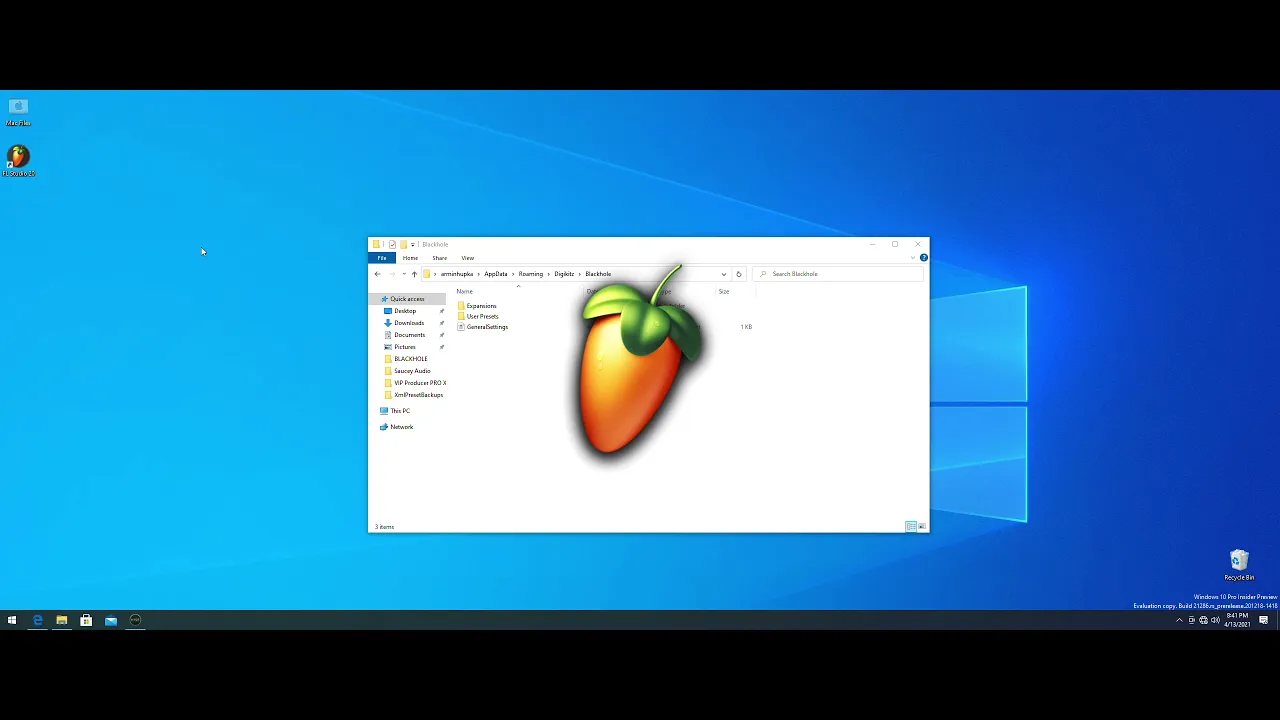Open the chevron after Digikitz breadcrumb
This screenshot has height=720, width=1280.
tap(580, 274)
